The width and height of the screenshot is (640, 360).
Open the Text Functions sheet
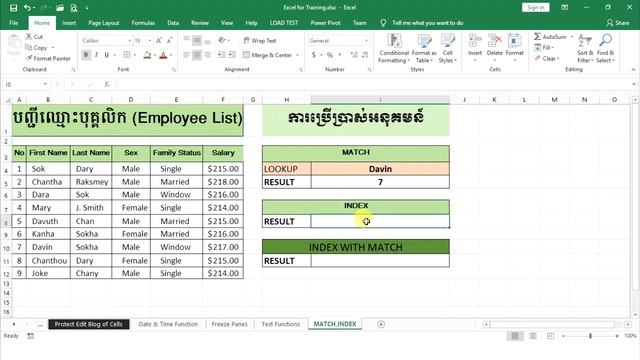coord(280,324)
